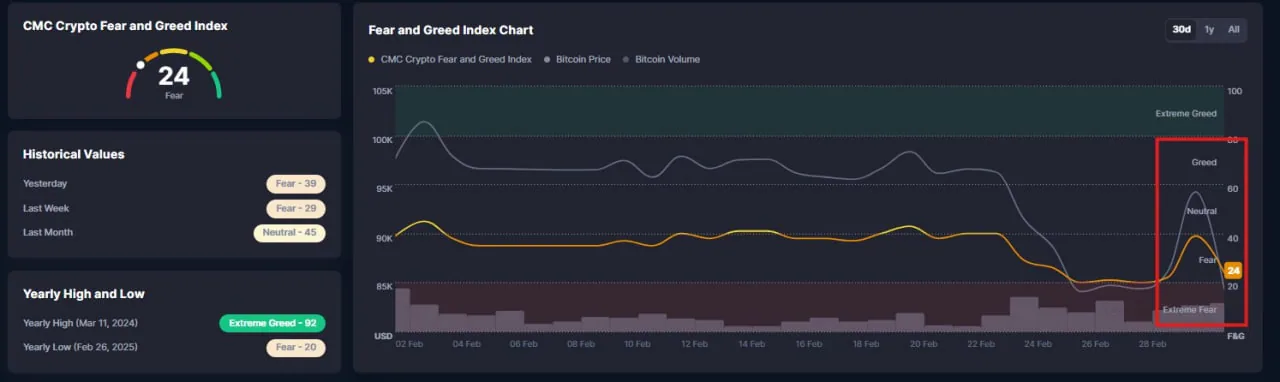Click the dark dot beside Bitcoin Volume
1280x382 pixels.
626,60
